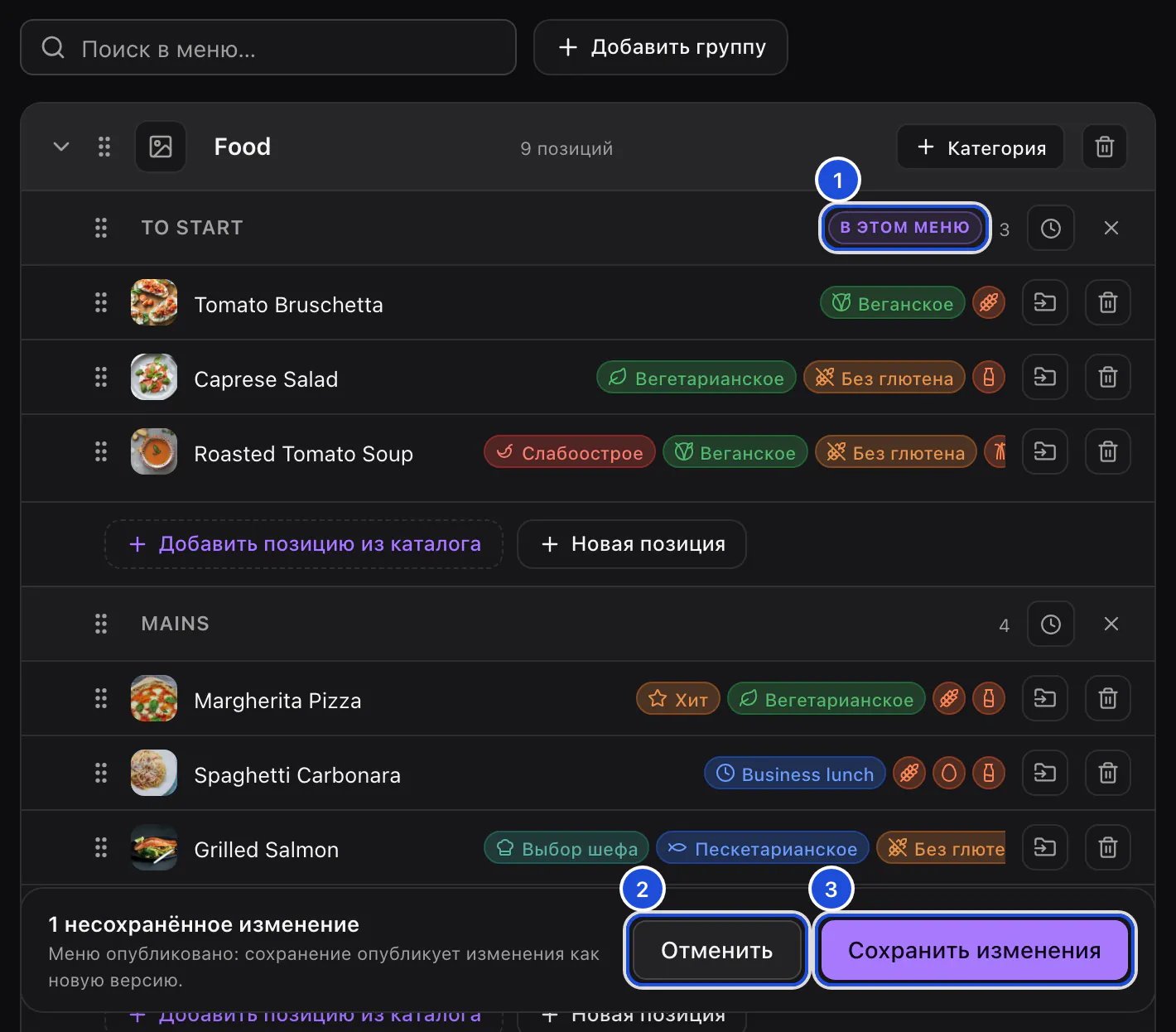The width and height of the screenshot is (1176, 1032).
Task: Click «Добавить позицию из каталога» under TO START
Action: 304,545
